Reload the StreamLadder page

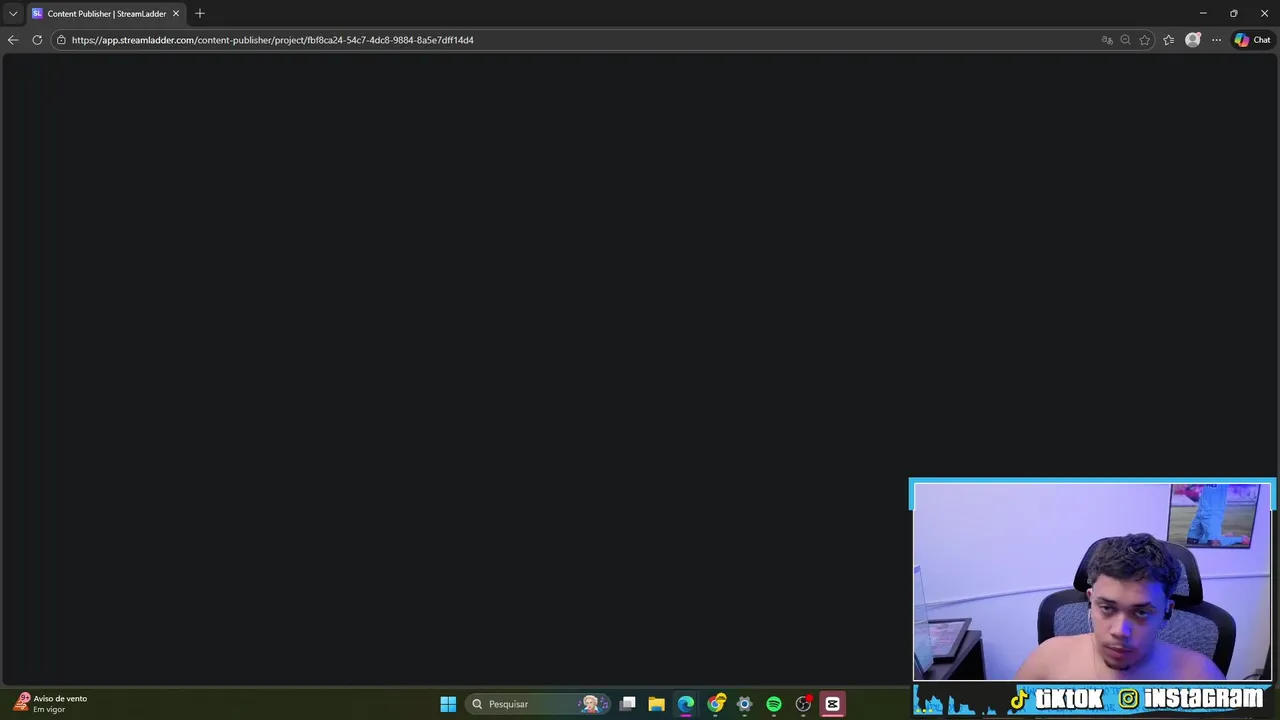(37, 40)
